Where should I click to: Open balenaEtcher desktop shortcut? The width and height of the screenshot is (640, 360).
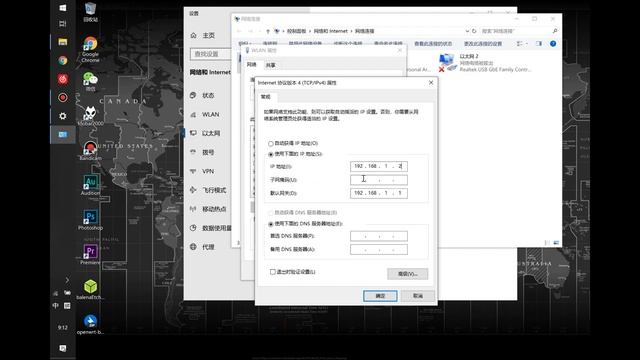click(90, 290)
